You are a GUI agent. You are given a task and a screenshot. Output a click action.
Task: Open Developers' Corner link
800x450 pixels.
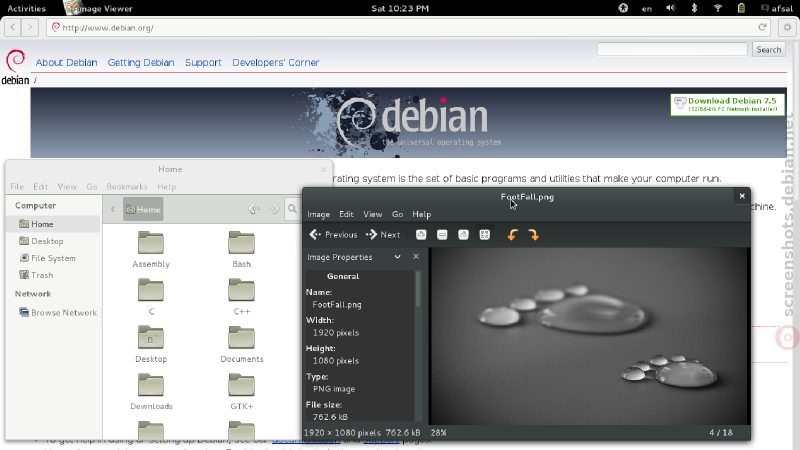[276, 62]
